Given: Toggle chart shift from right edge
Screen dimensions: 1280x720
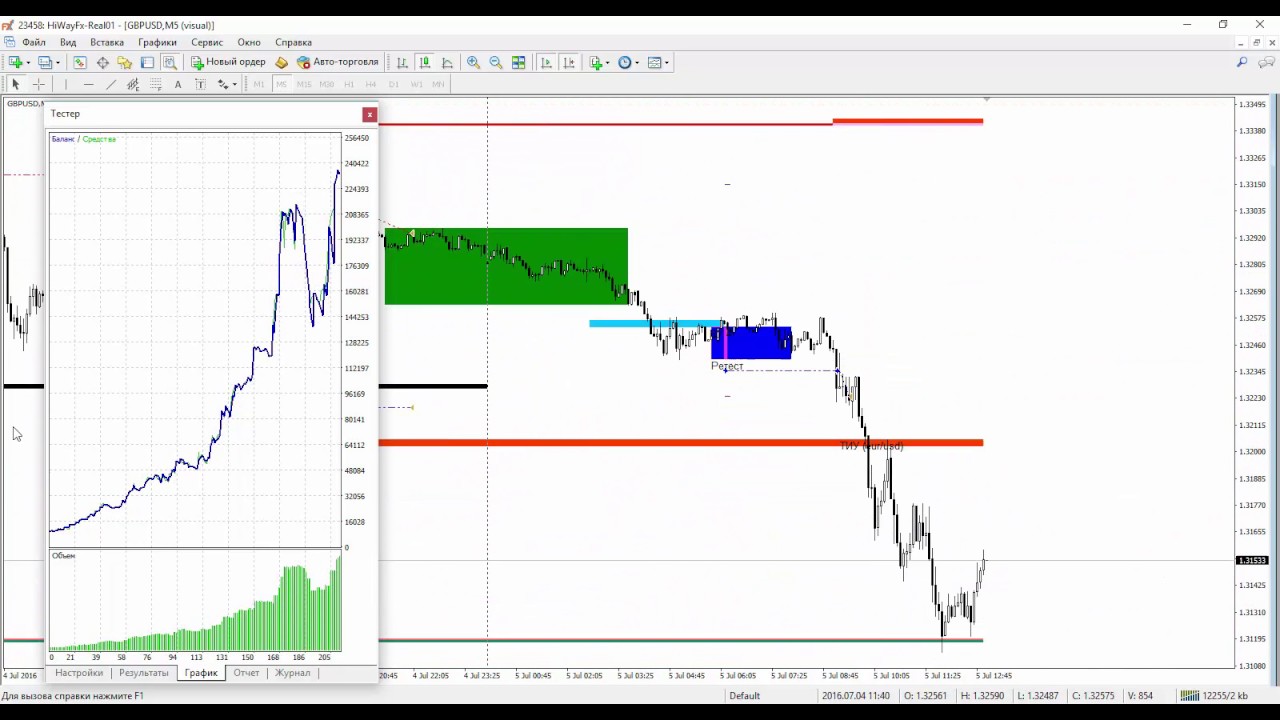Looking at the screenshot, I should coord(569,62).
